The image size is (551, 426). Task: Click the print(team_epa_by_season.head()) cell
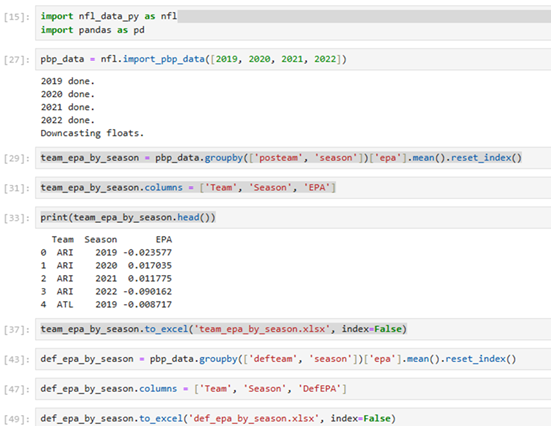(293, 218)
